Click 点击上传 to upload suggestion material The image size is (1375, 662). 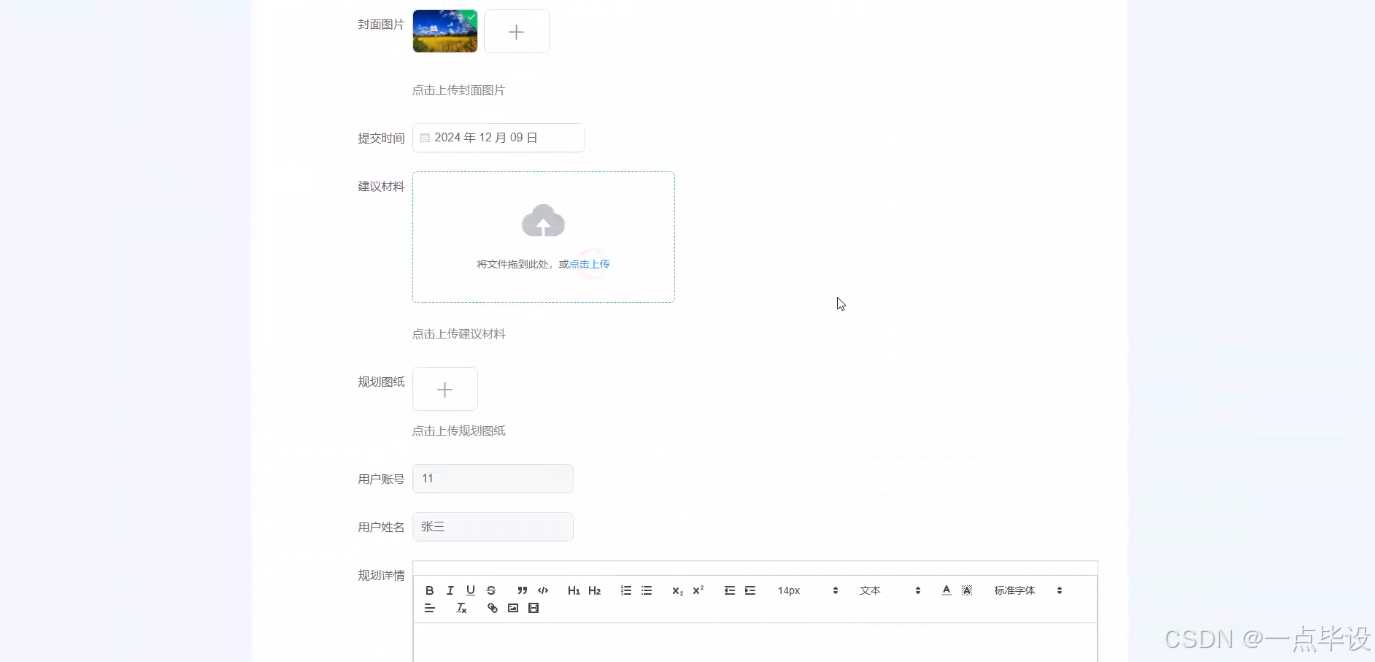[x=588, y=263]
